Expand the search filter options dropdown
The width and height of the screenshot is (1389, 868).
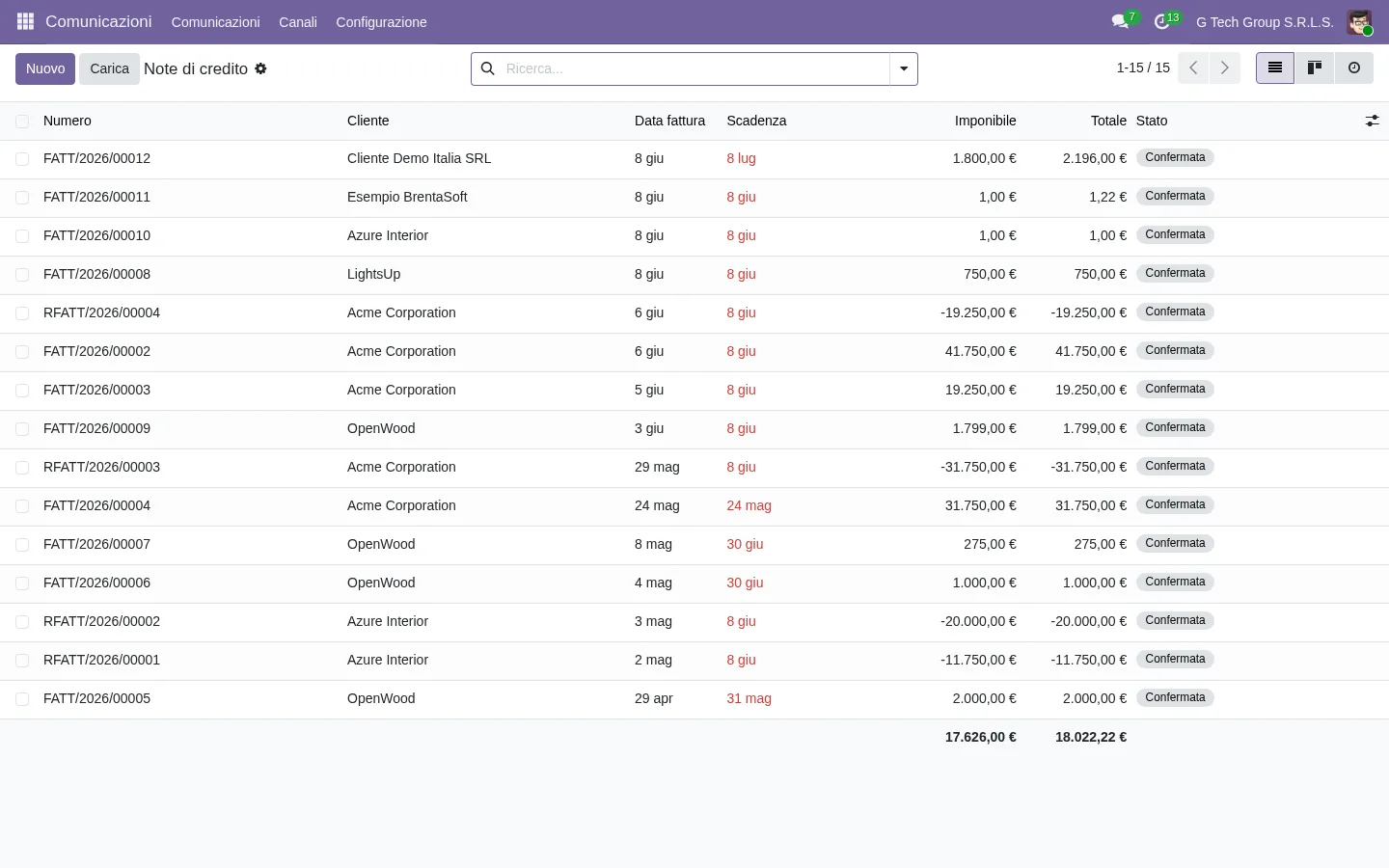[904, 68]
